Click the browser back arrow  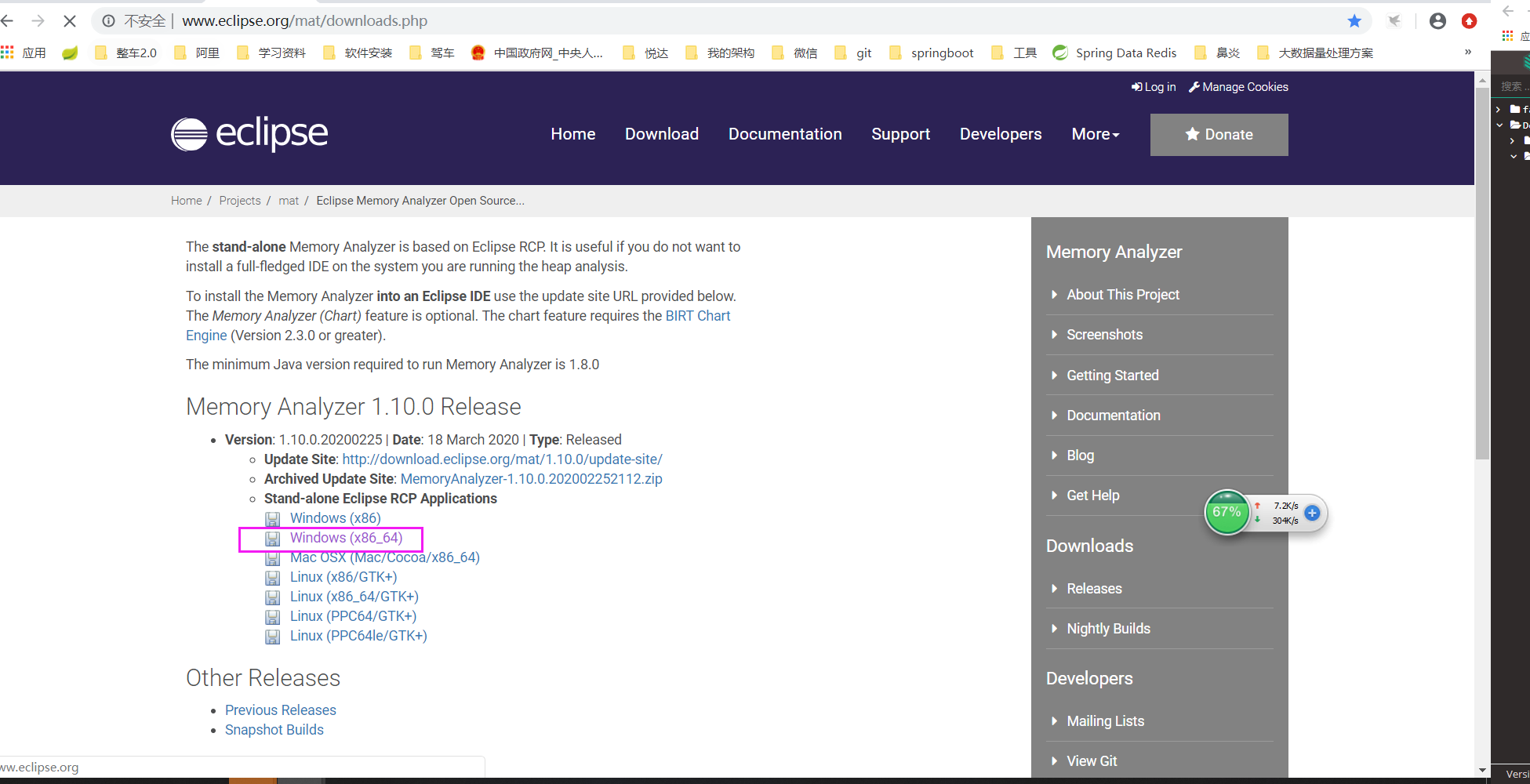[x=8, y=21]
